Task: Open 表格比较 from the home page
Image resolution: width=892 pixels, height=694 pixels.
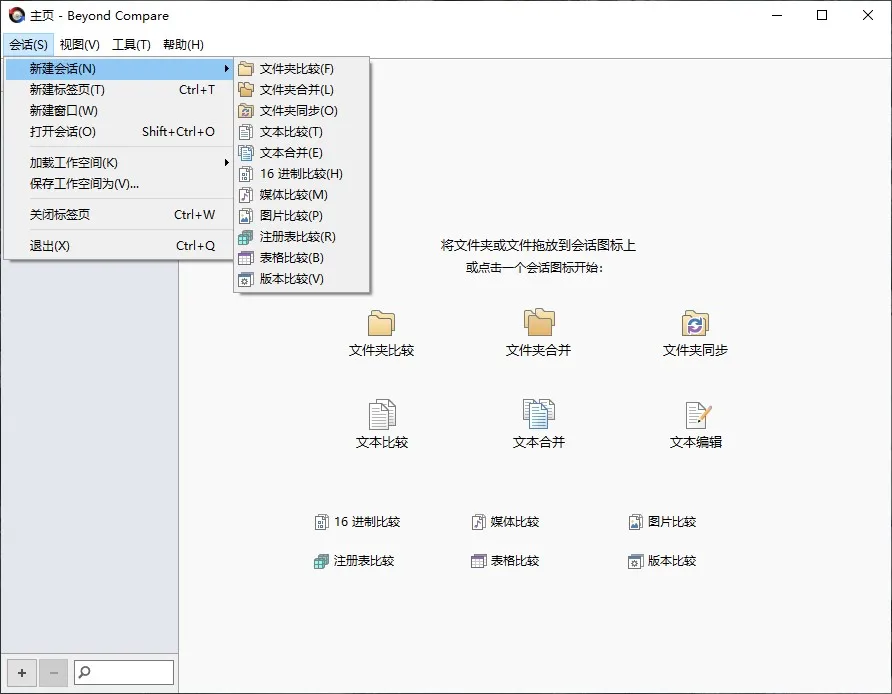Action: 505,561
